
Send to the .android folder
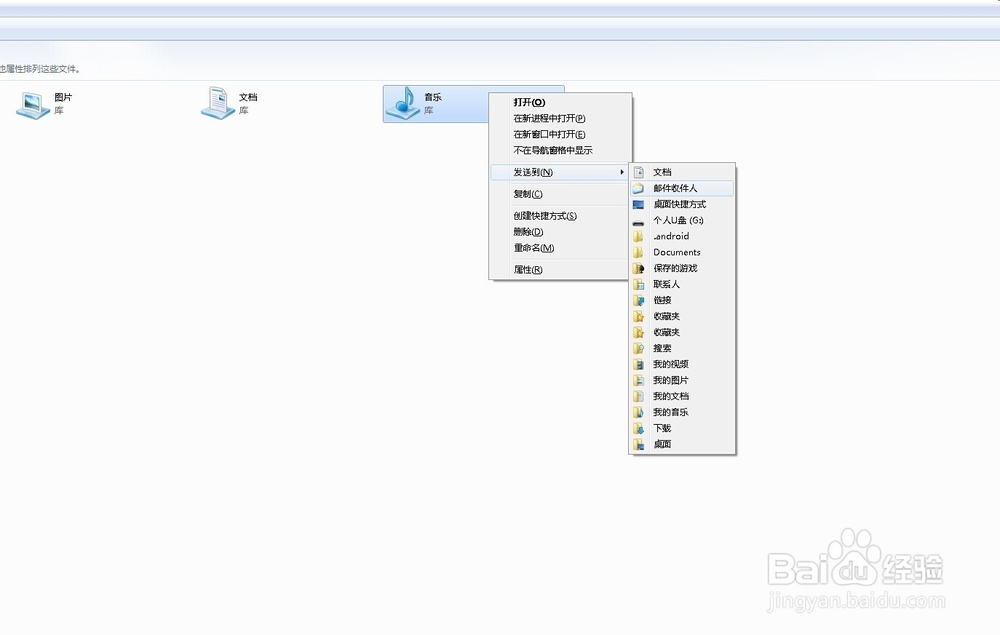(x=682, y=236)
